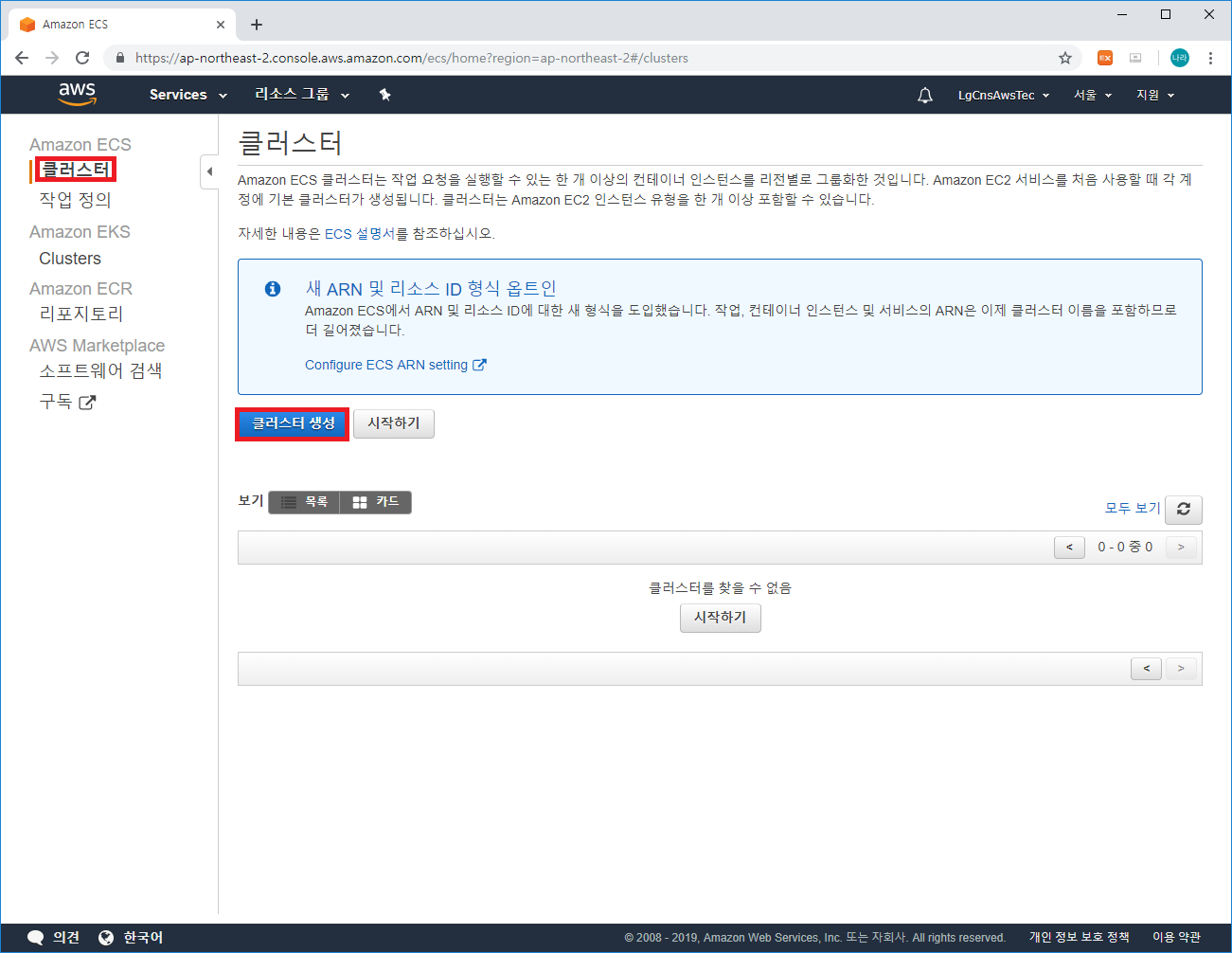Screen dimensions: 1232x953
Task: Open a new browser tab
Action: click(257, 25)
